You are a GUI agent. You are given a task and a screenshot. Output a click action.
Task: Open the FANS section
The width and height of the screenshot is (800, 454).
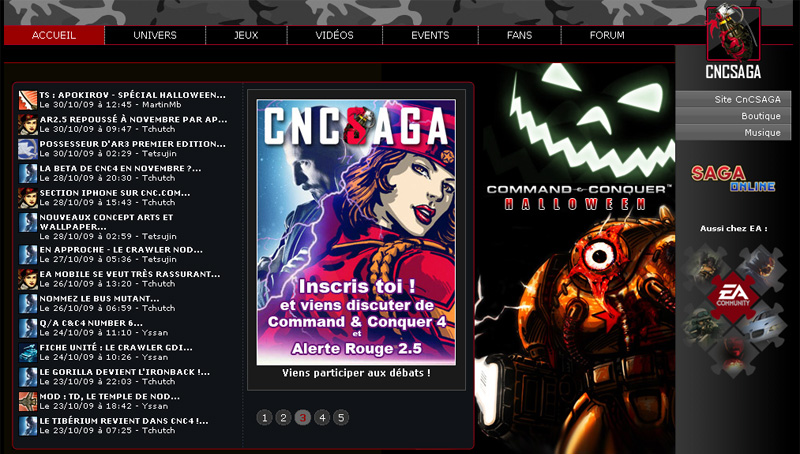coord(519,35)
